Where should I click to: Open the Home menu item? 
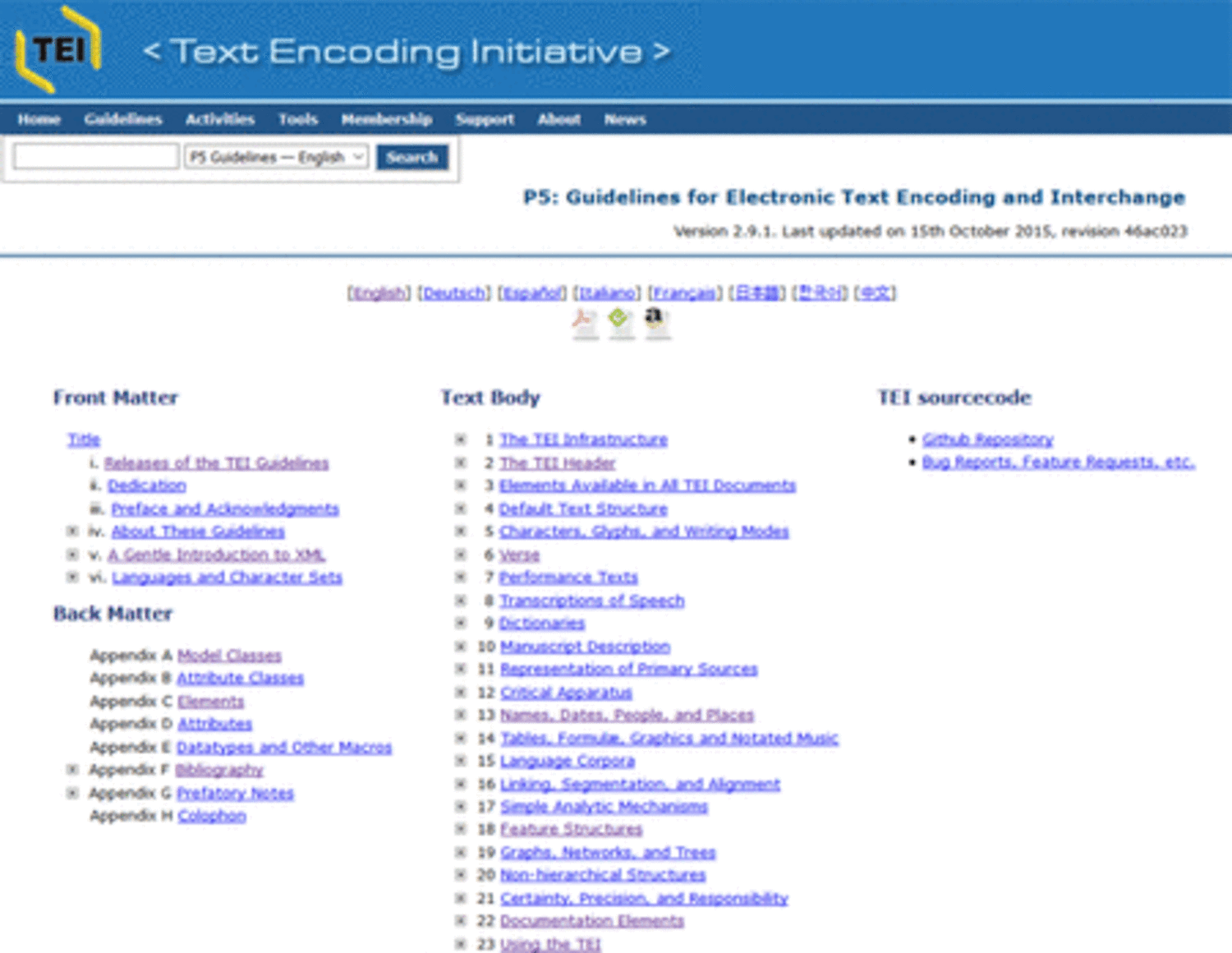(39, 119)
